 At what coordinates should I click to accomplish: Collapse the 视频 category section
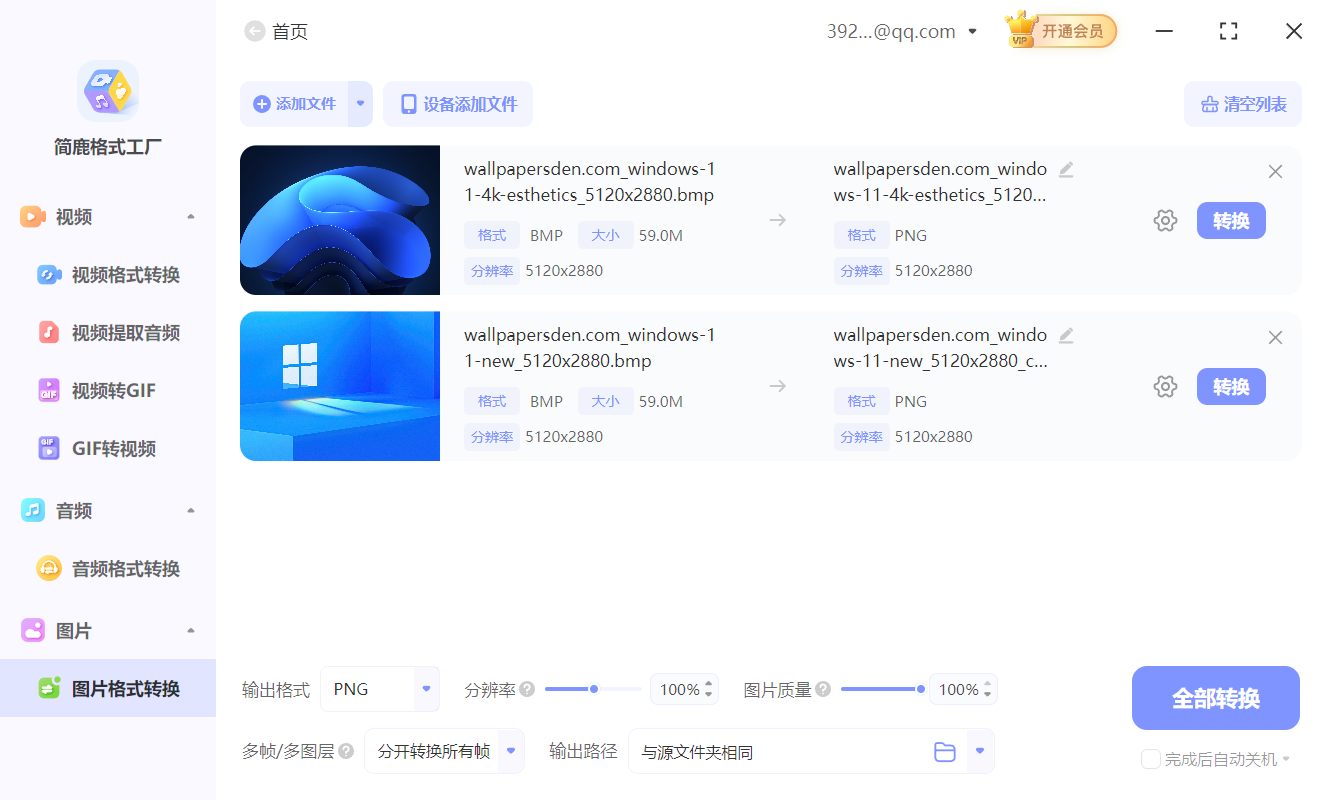[190, 215]
